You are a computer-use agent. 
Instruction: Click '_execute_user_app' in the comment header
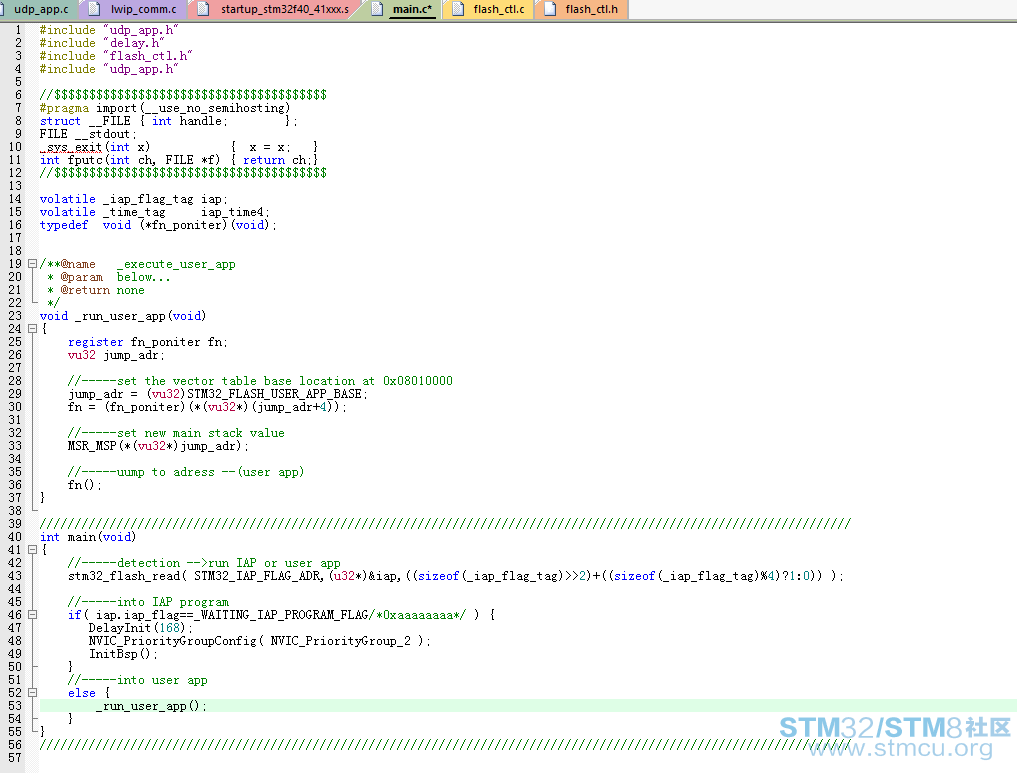point(176,264)
